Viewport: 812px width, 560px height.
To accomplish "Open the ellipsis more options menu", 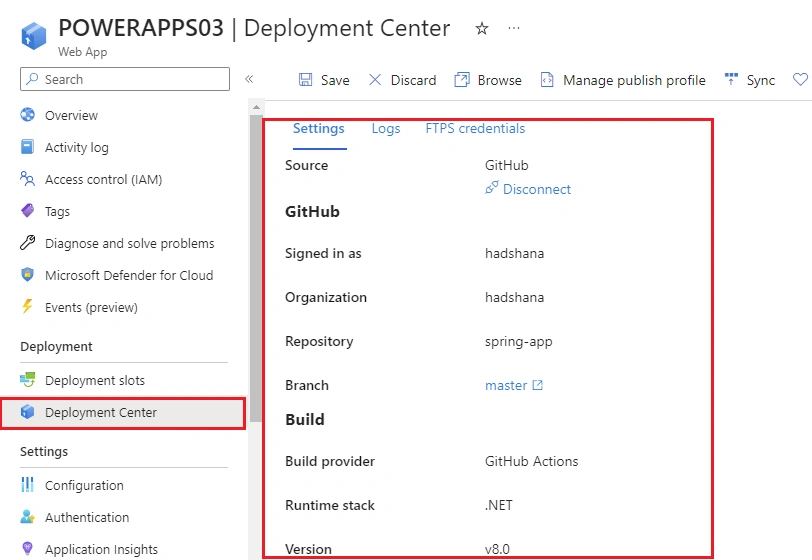I will (x=514, y=28).
